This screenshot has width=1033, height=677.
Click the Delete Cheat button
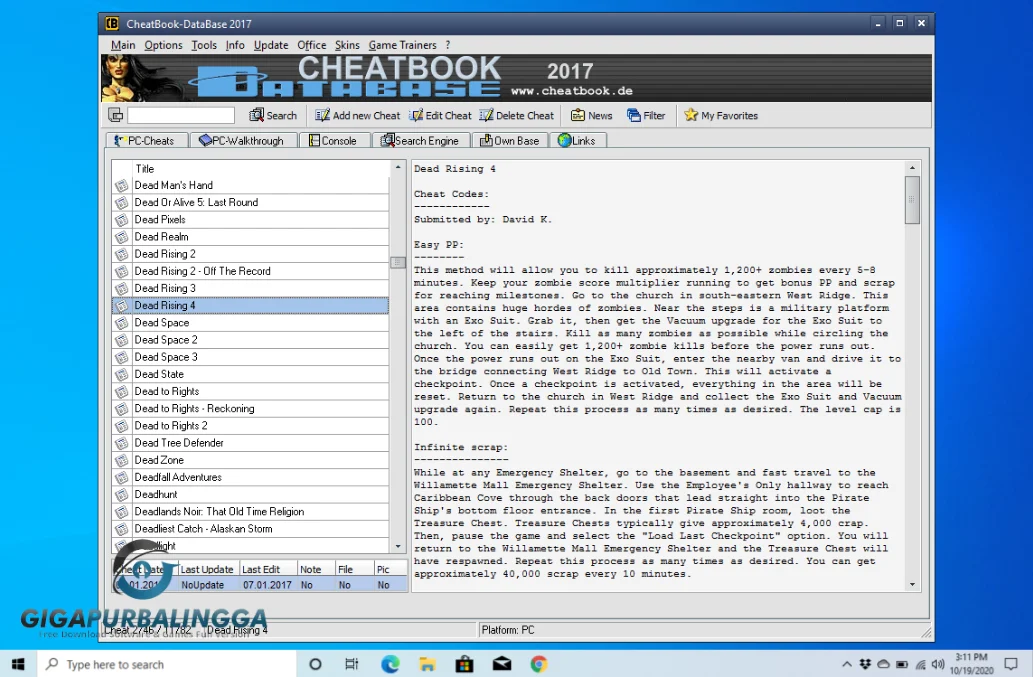[517, 115]
